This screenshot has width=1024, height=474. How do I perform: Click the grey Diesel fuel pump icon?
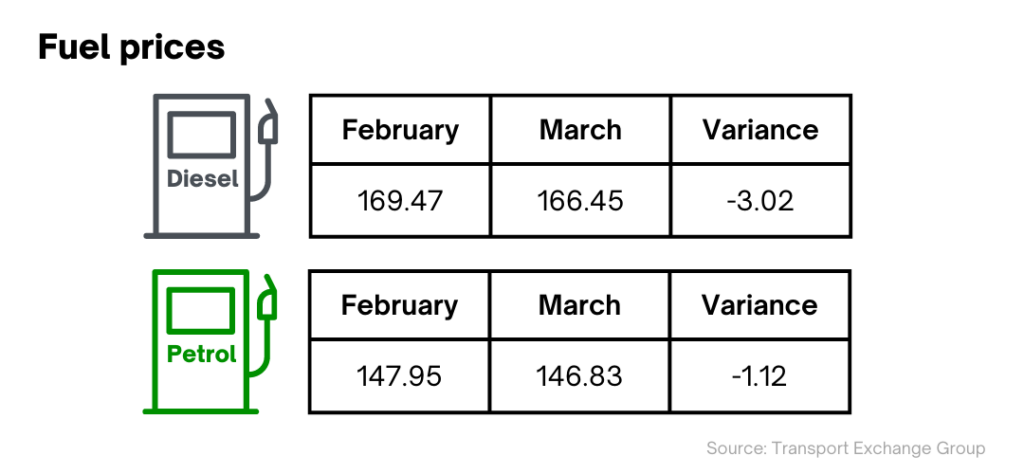pyautogui.click(x=210, y=166)
